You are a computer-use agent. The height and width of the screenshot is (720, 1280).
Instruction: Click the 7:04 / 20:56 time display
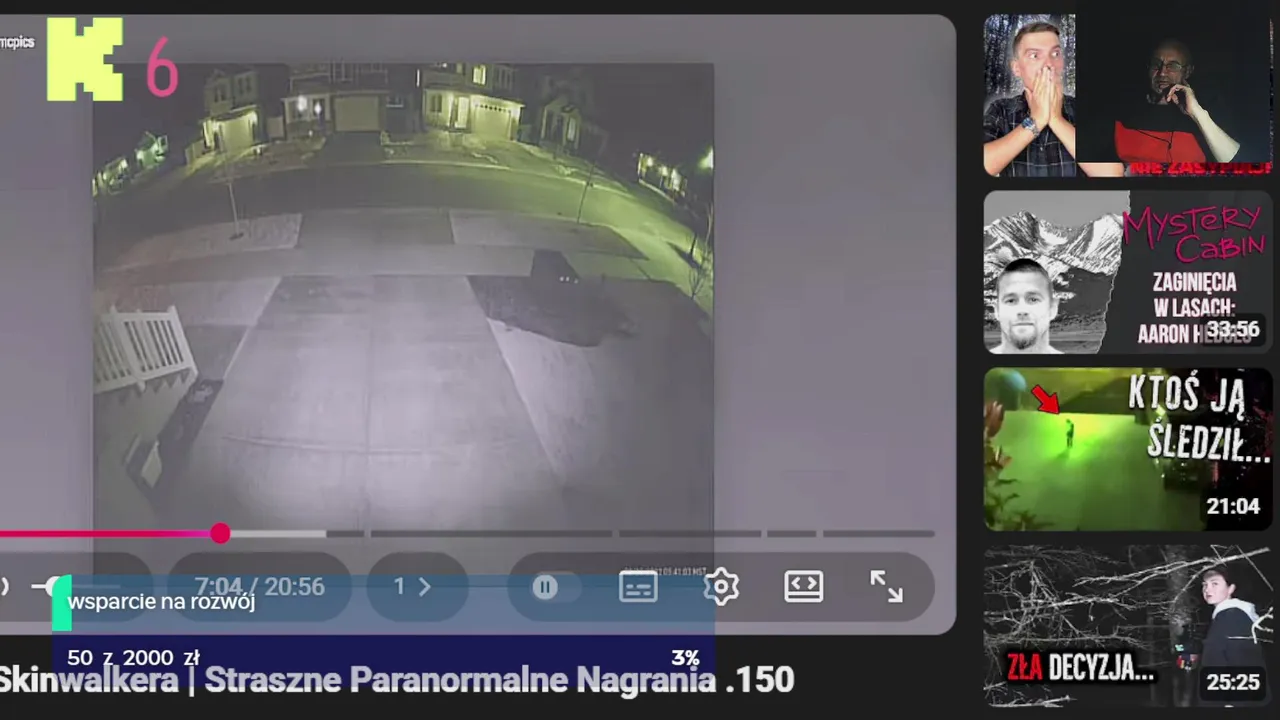[x=259, y=587]
